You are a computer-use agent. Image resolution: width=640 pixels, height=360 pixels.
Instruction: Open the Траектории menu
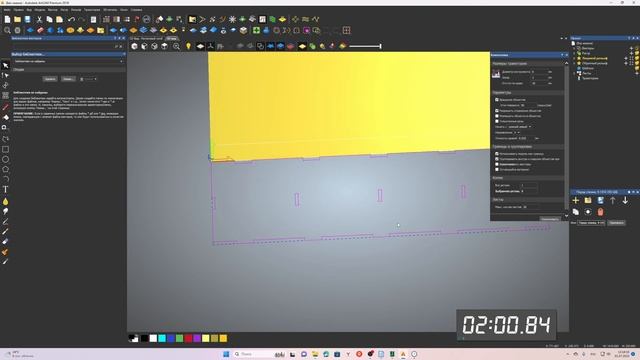pyautogui.click(x=92, y=10)
